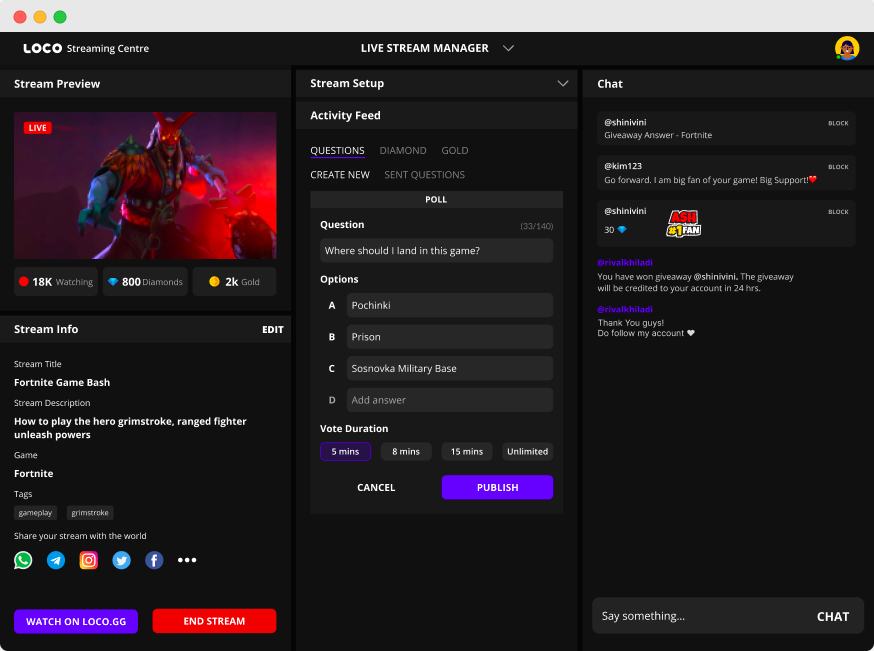874x651 pixels.
Task: Click option C Sosnovka Military Base field
Action: tap(450, 368)
